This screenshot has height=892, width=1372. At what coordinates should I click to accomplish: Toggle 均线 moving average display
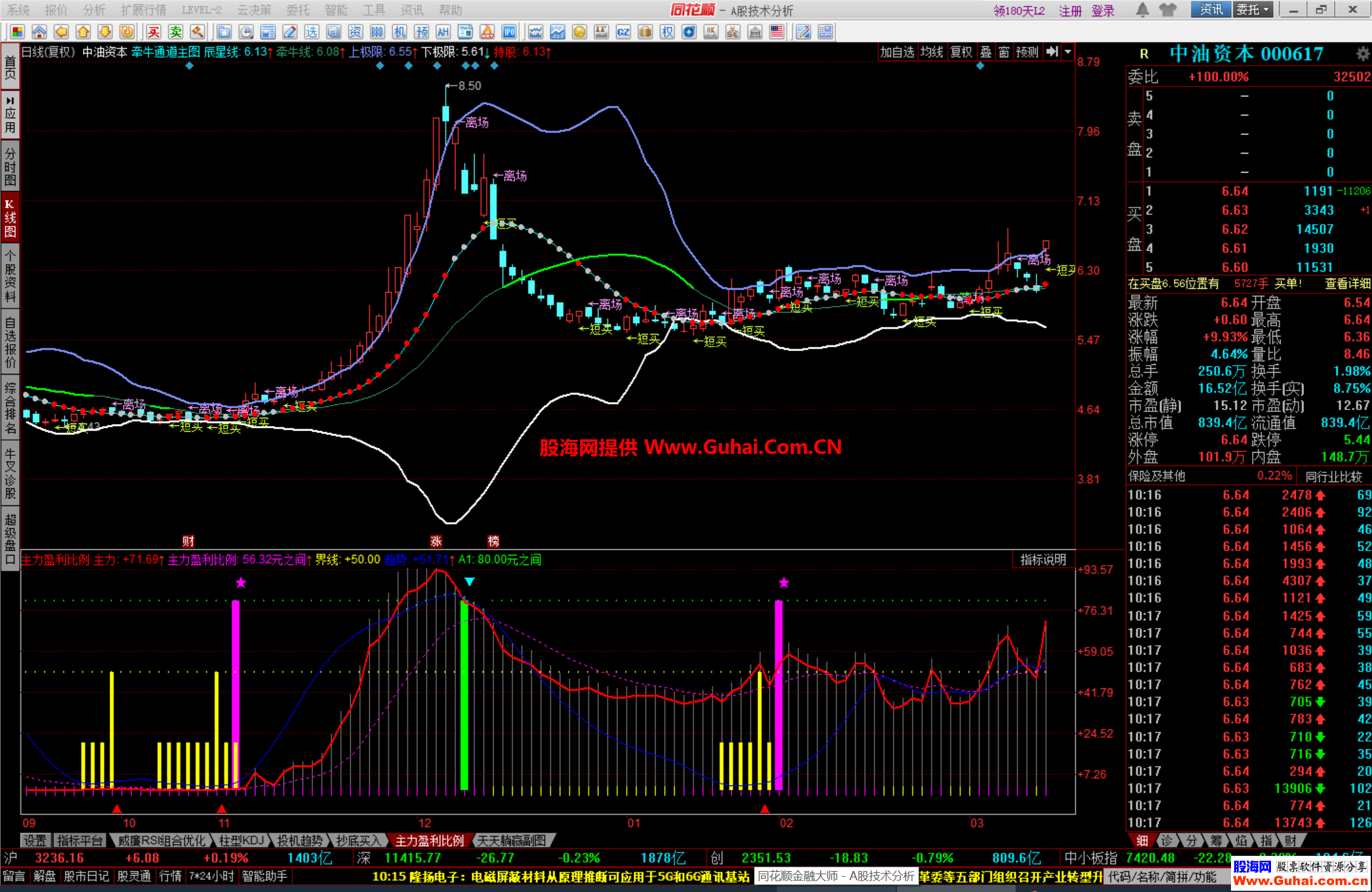tap(932, 52)
